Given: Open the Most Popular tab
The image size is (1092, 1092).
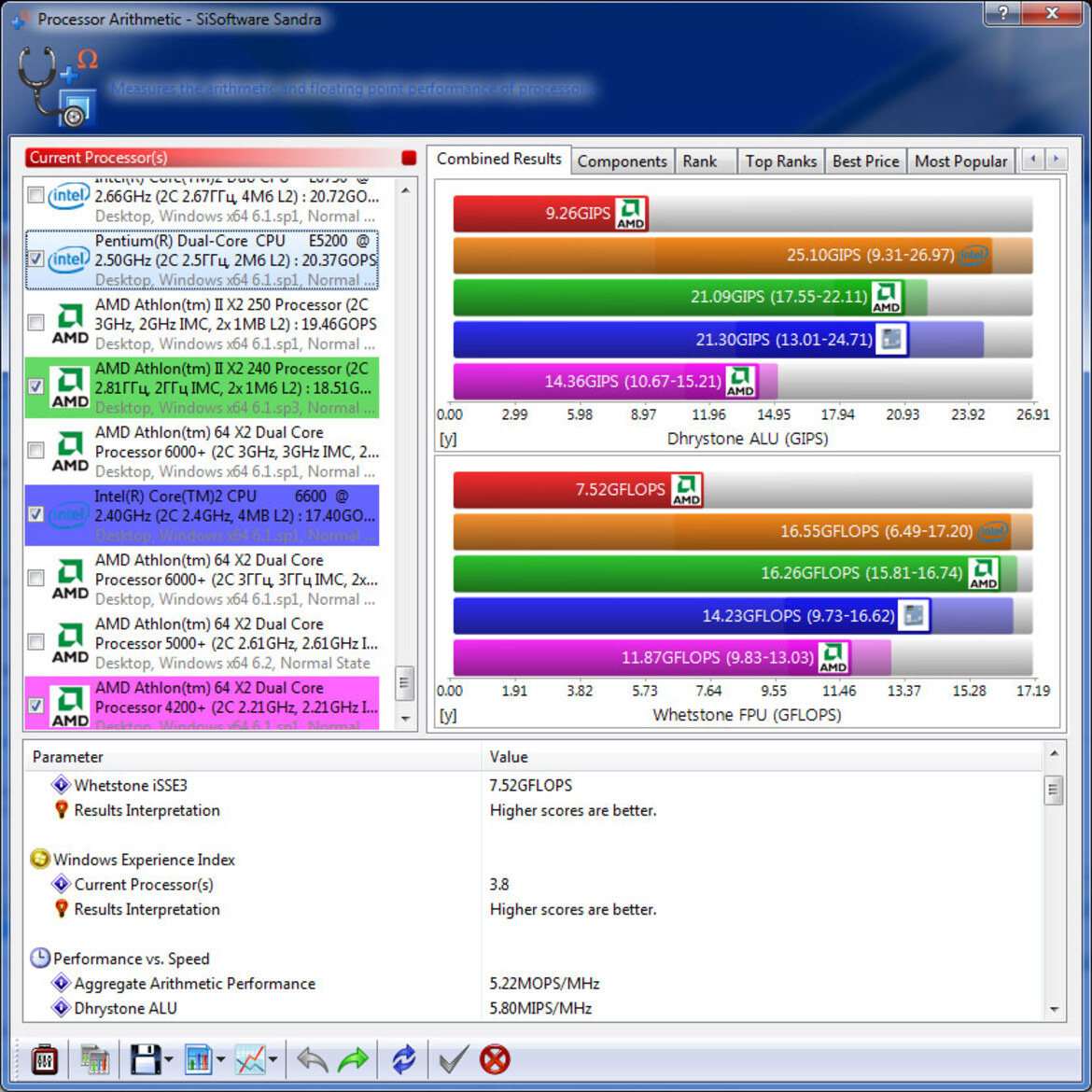Looking at the screenshot, I should 961,161.
